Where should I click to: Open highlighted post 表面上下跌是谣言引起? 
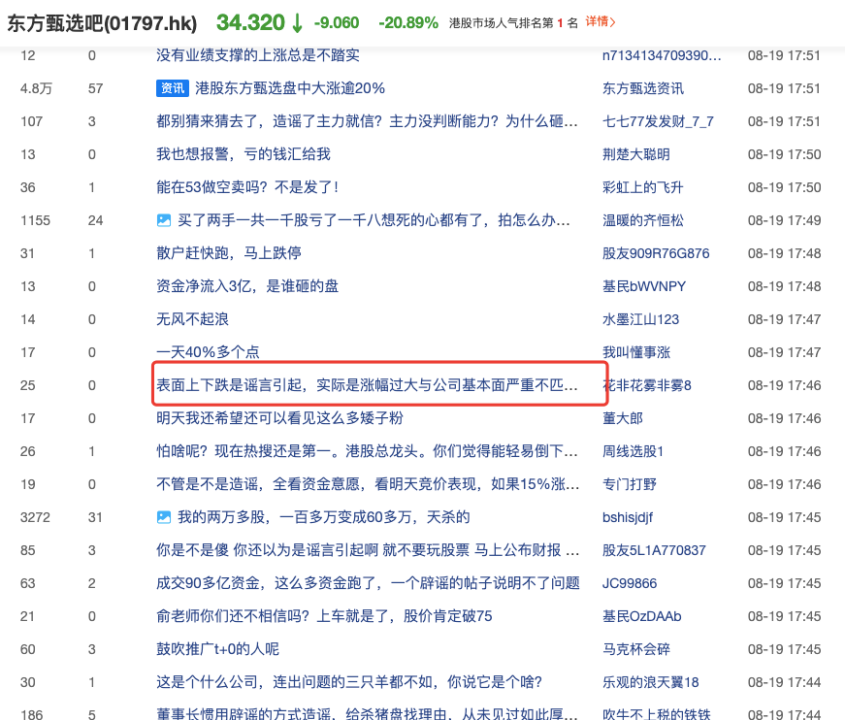tap(367, 385)
